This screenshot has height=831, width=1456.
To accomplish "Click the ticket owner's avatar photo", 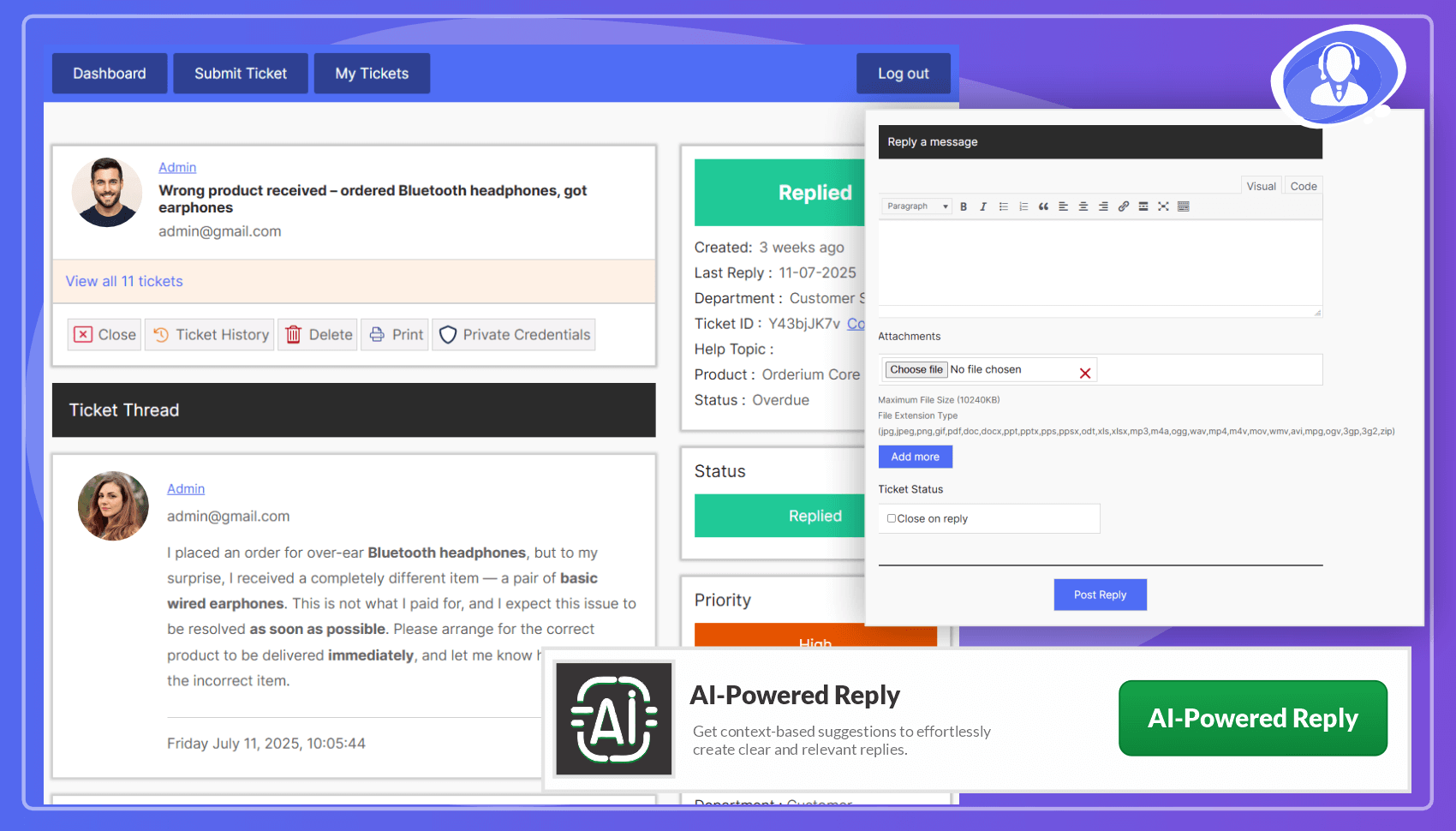I will click(x=107, y=192).
